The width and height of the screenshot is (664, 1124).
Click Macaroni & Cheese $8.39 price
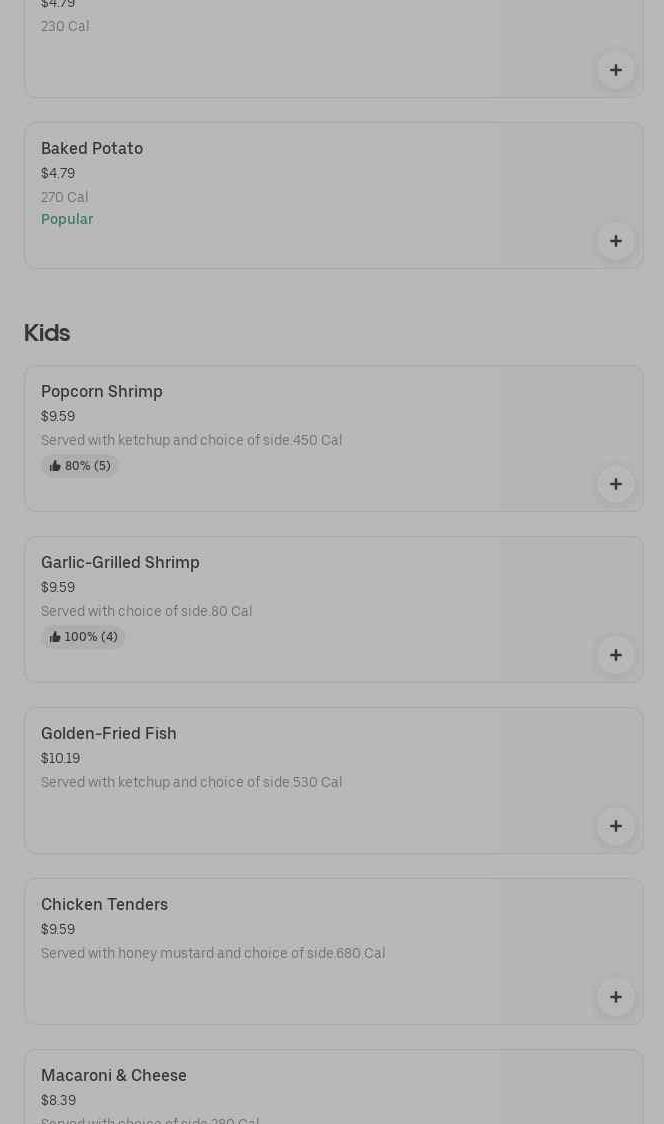coord(59,1101)
